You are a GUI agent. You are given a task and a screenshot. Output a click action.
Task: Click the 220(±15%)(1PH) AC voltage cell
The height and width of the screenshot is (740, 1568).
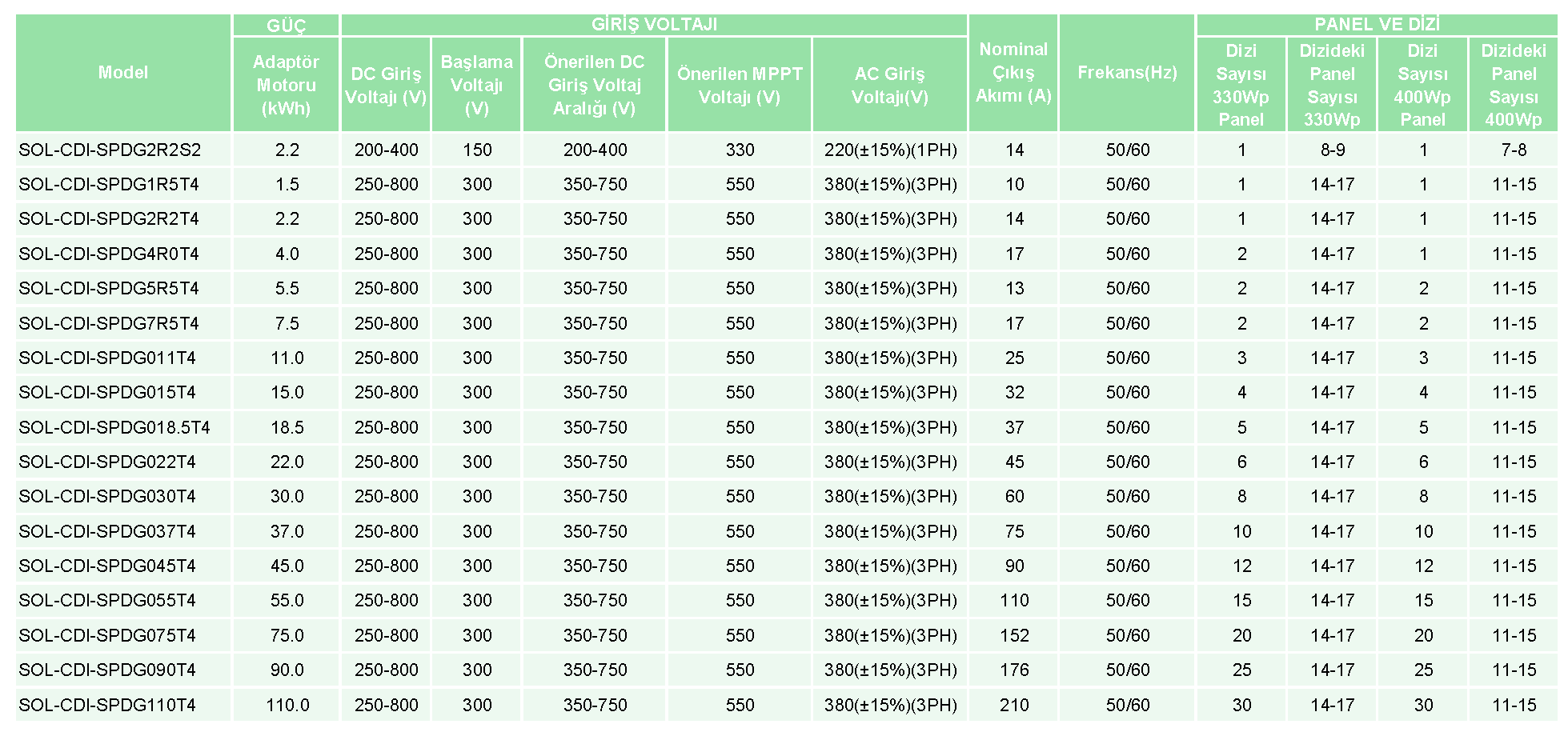(x=890, y=150)
